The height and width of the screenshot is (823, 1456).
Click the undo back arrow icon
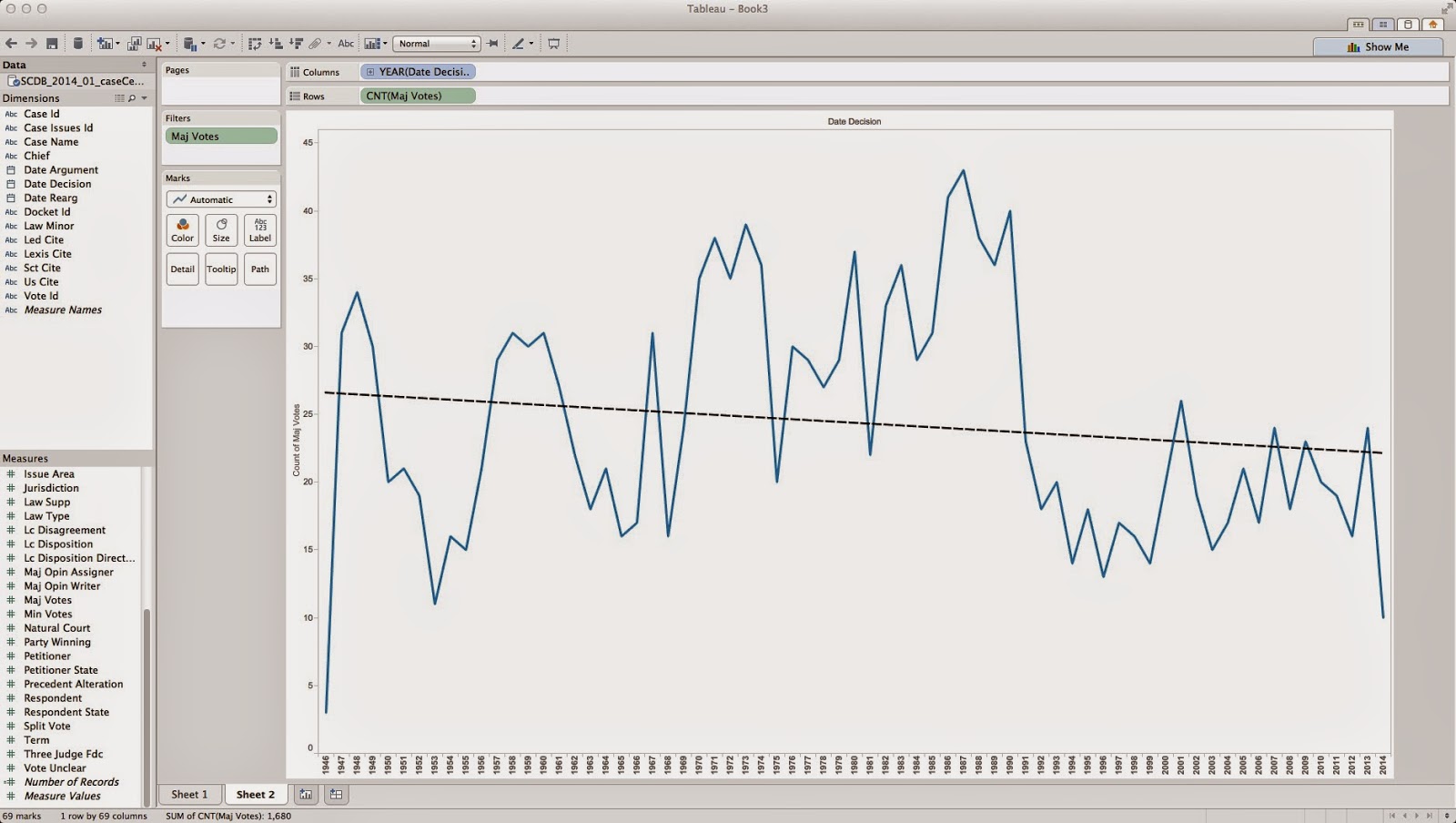pyautogui.click(x=11, y=44)
